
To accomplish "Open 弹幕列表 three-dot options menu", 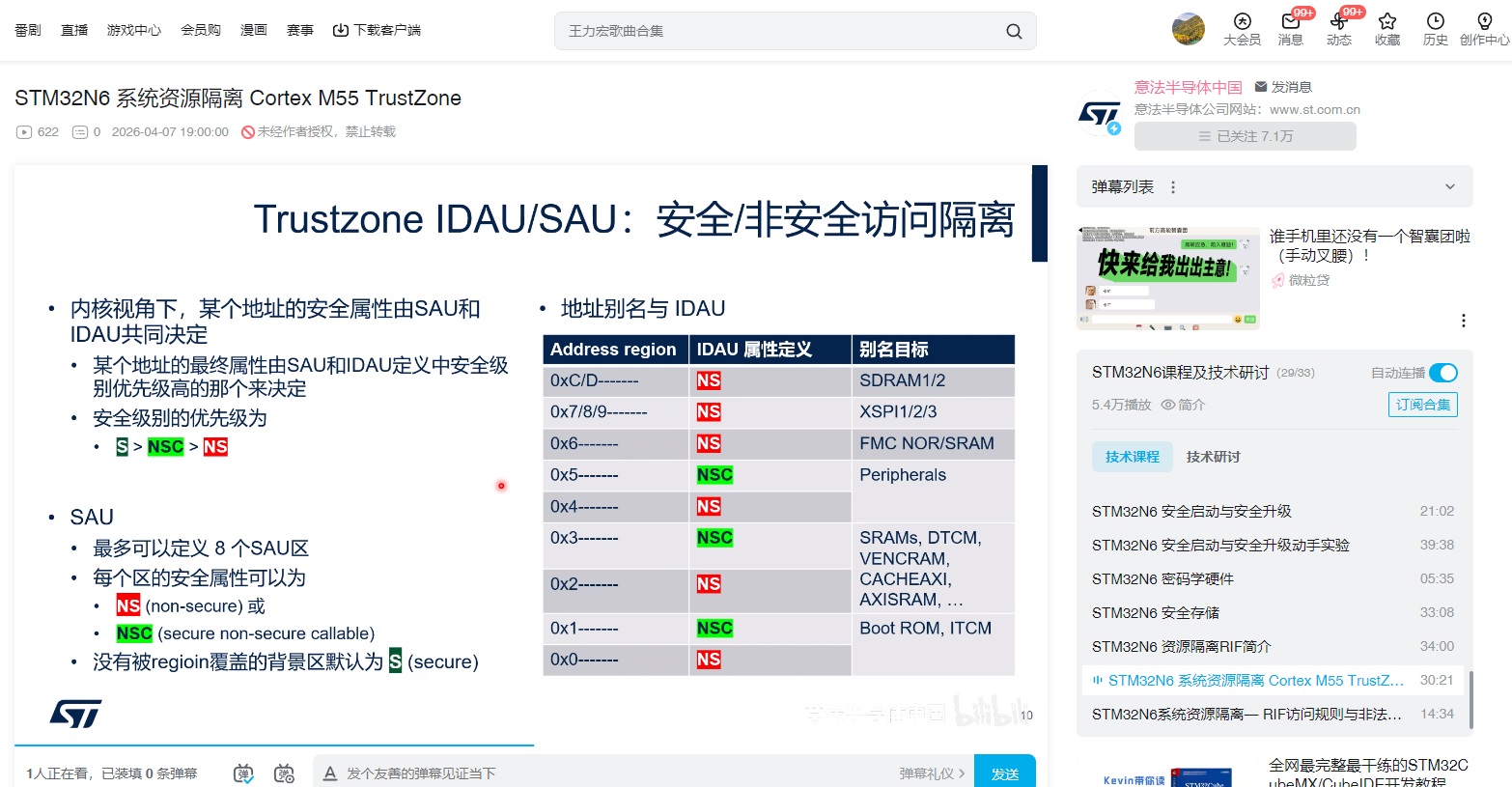I will click(1173, 187).
